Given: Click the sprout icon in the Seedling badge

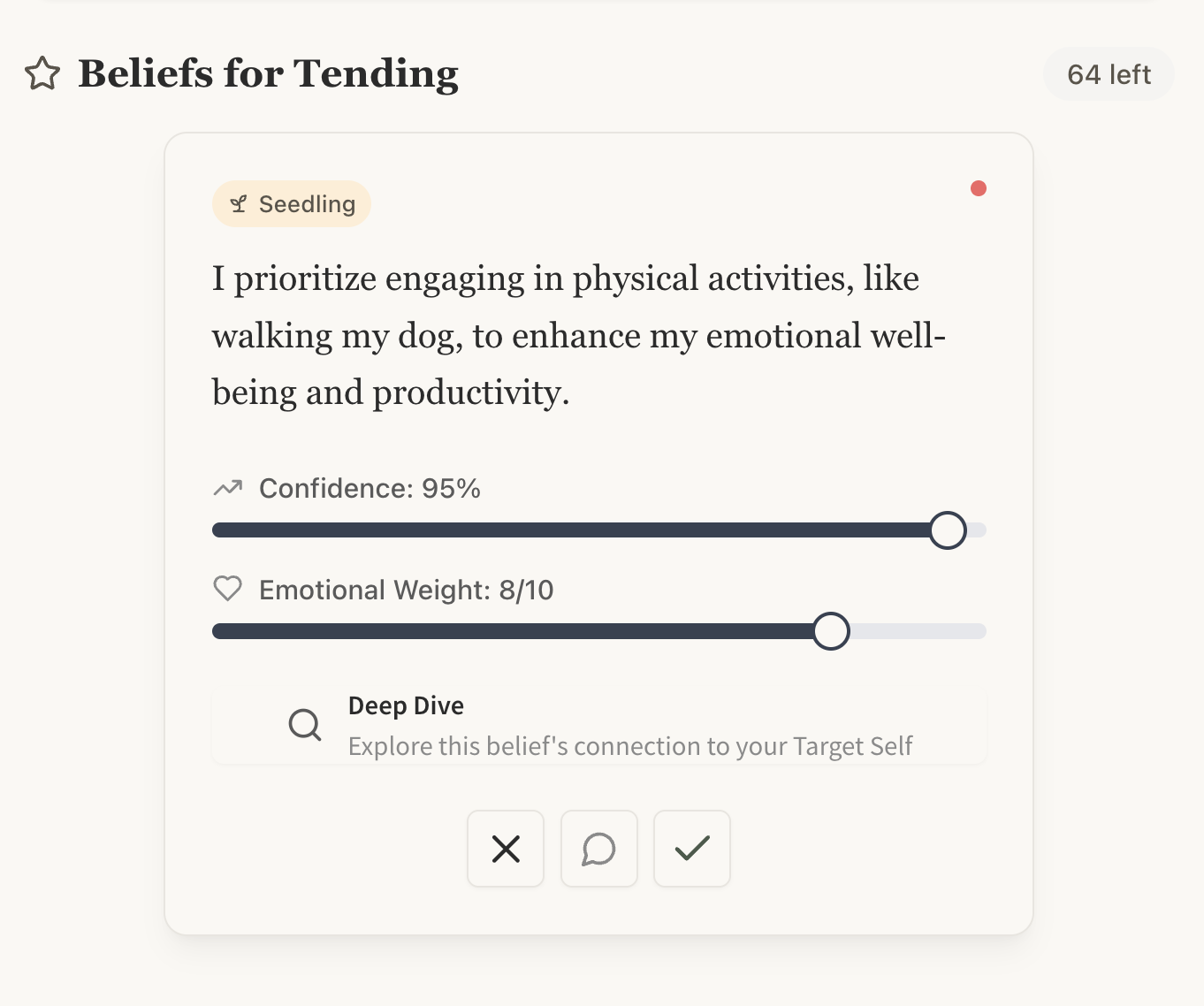Looking at the screenshot, I should [x=238, y=204].
